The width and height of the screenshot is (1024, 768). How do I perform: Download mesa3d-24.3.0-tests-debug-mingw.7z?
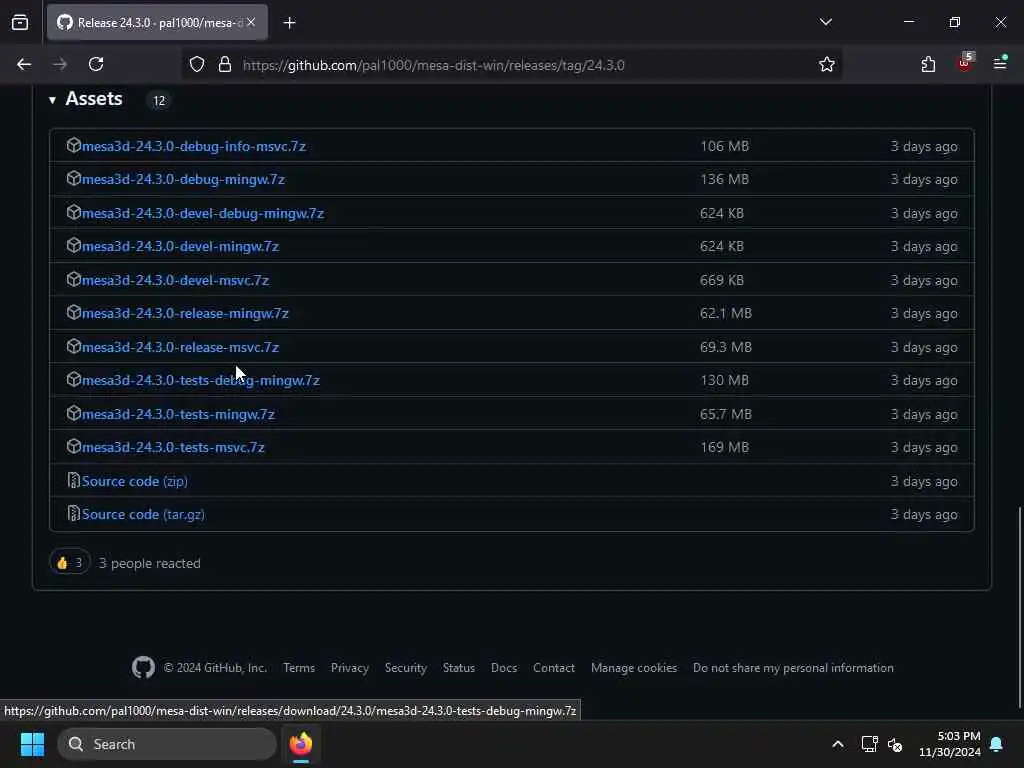[200, 380]
